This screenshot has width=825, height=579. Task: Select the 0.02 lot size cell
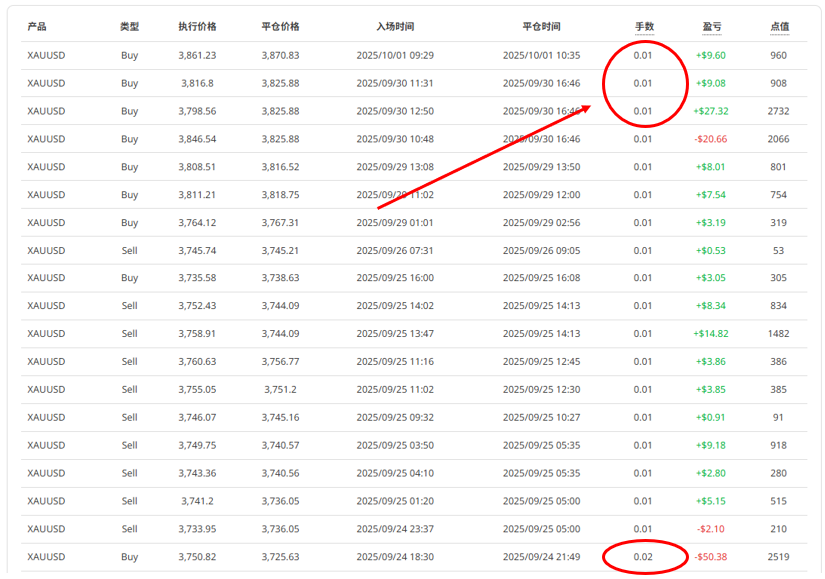[643, 557]
